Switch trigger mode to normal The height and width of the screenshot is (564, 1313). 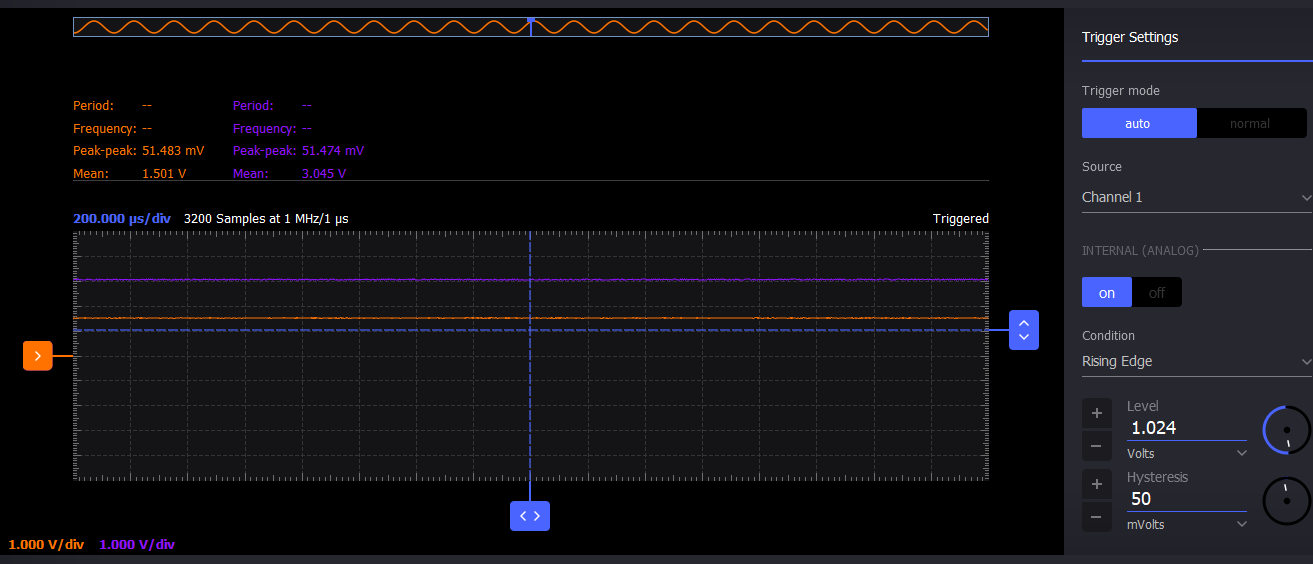(1250, 123)
